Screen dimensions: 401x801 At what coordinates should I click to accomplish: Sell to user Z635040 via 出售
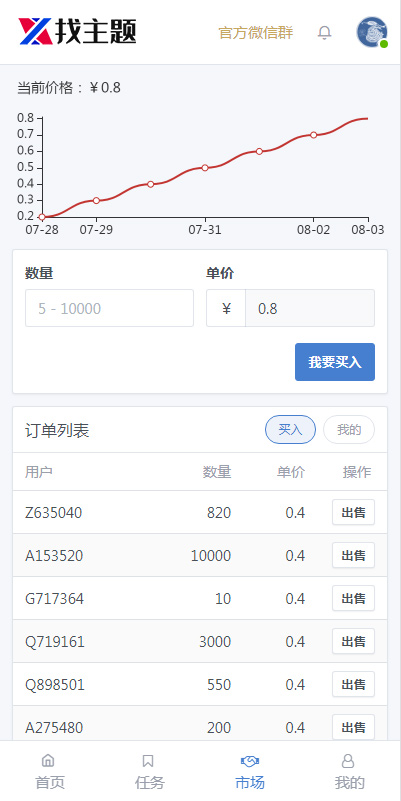point(353,512)
